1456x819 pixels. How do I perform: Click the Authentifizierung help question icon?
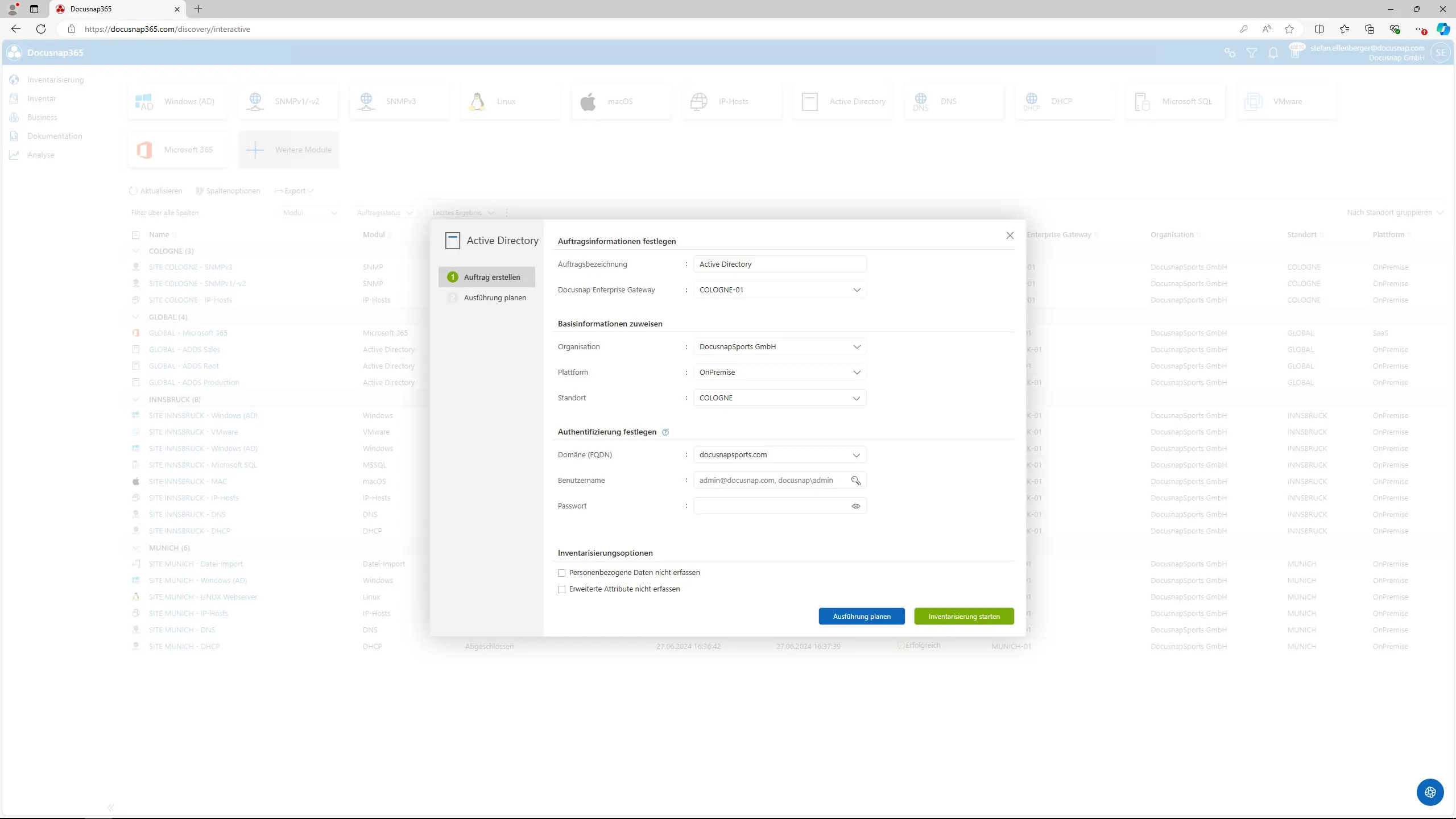point(665,432)
